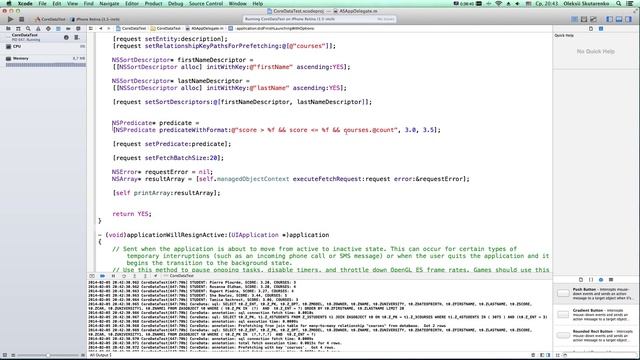Switch to the assistant editor
This screenshot has height=360, width=640.
584,19
